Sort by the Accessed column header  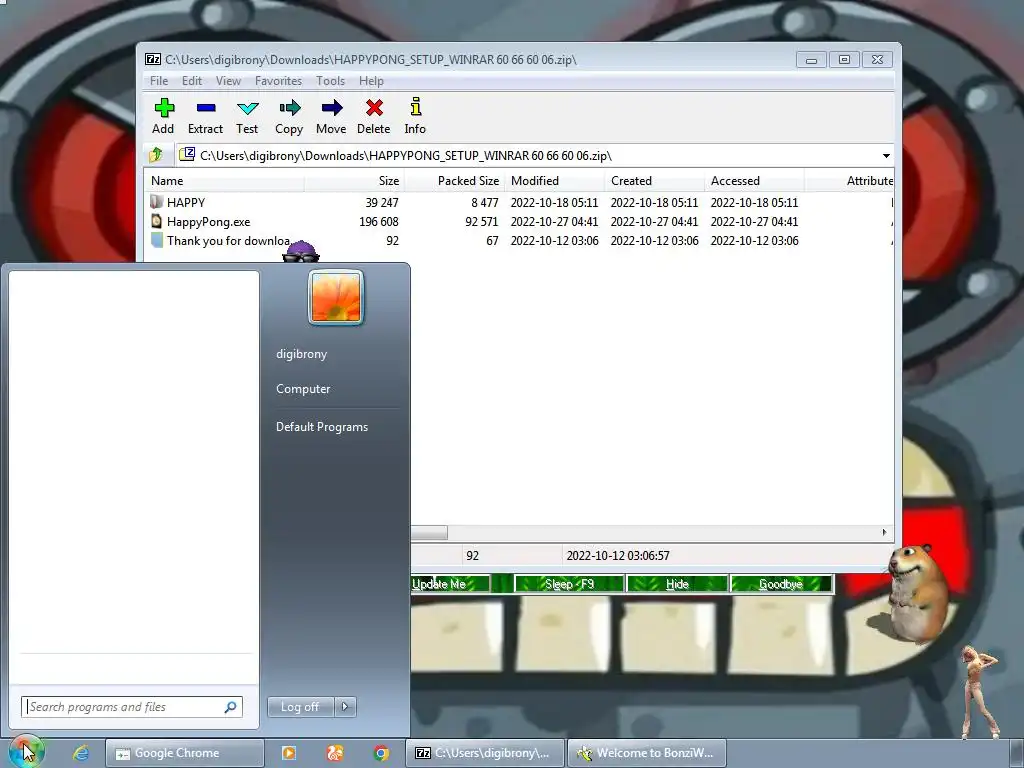(x=754, y=181)
